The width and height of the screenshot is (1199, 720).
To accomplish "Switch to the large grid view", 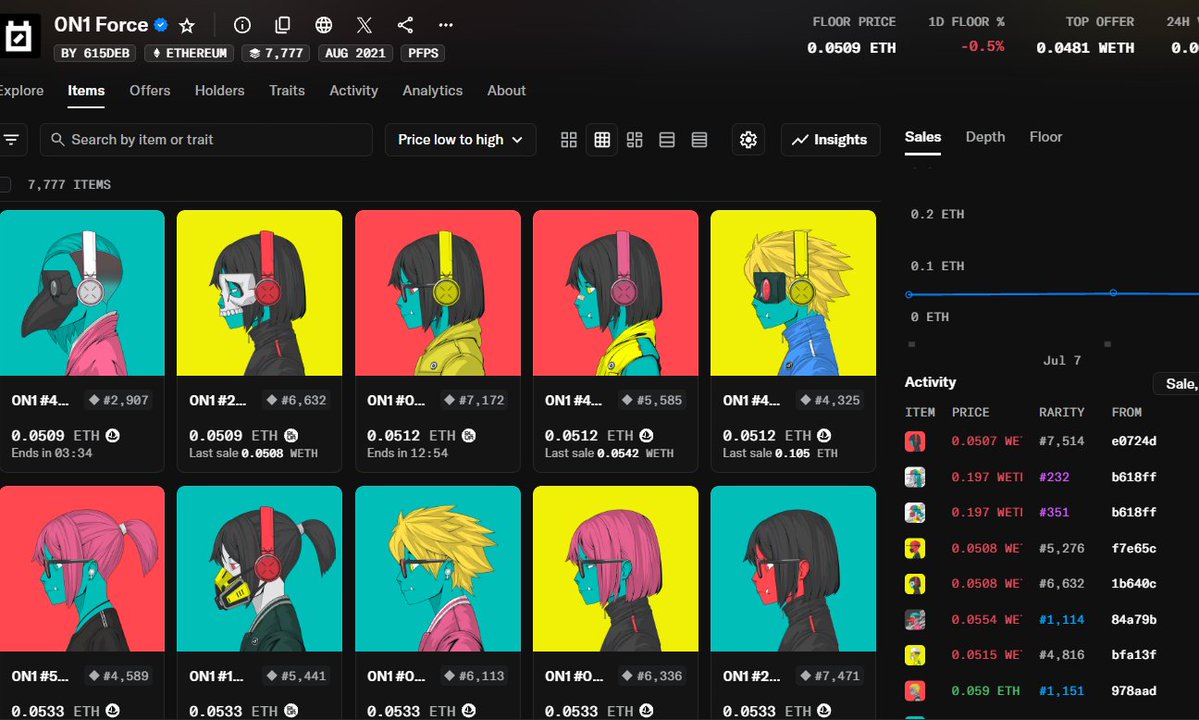I will (569, 140).
